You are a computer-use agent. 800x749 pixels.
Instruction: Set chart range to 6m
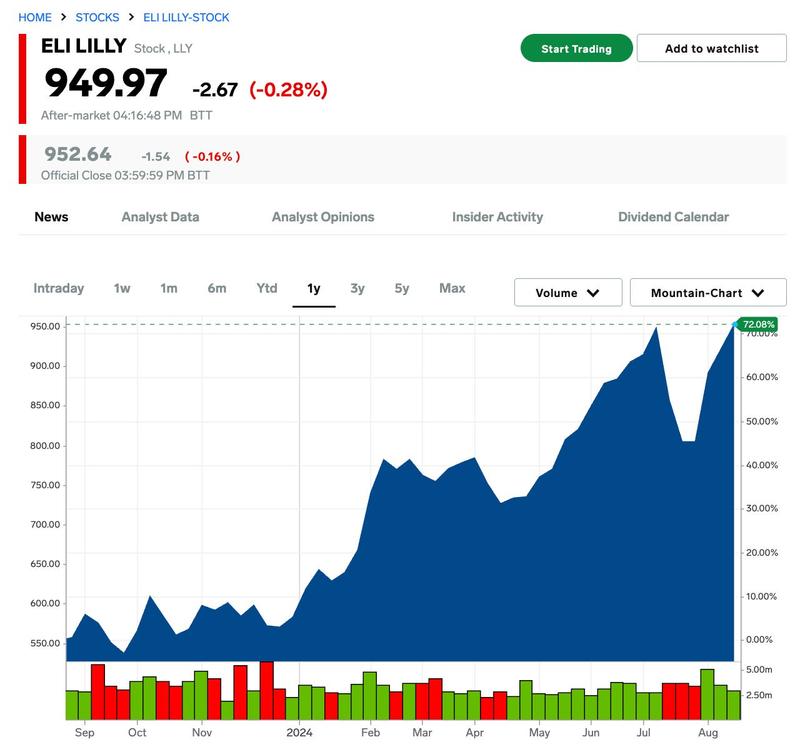click(217, 288)
